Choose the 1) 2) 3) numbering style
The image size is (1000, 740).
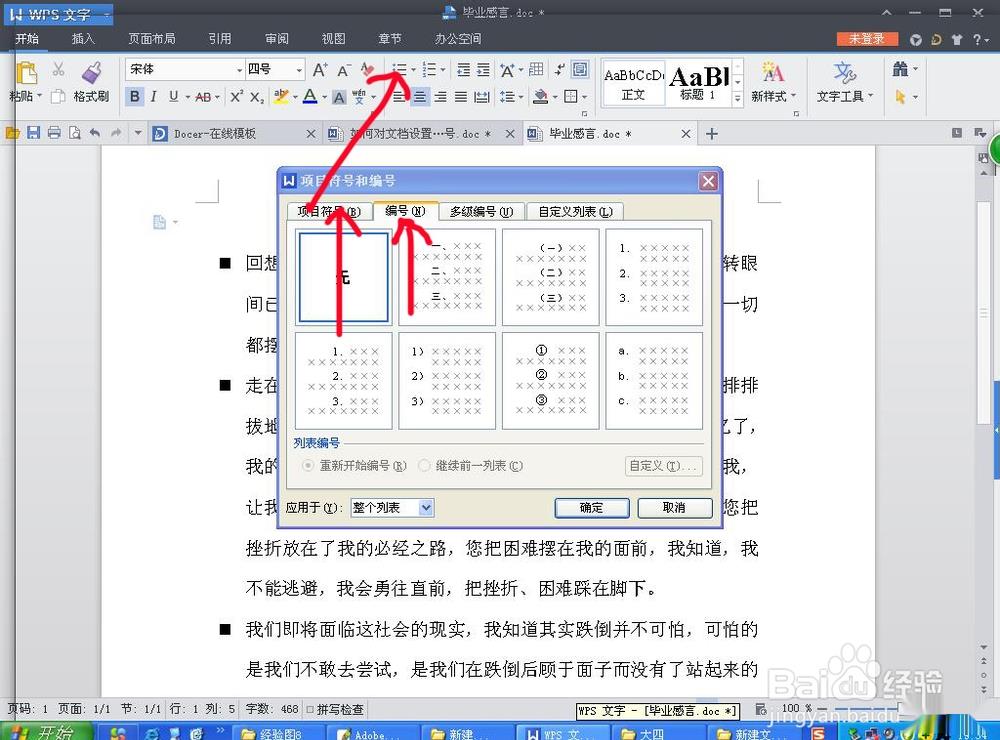(x=447, y=381)
